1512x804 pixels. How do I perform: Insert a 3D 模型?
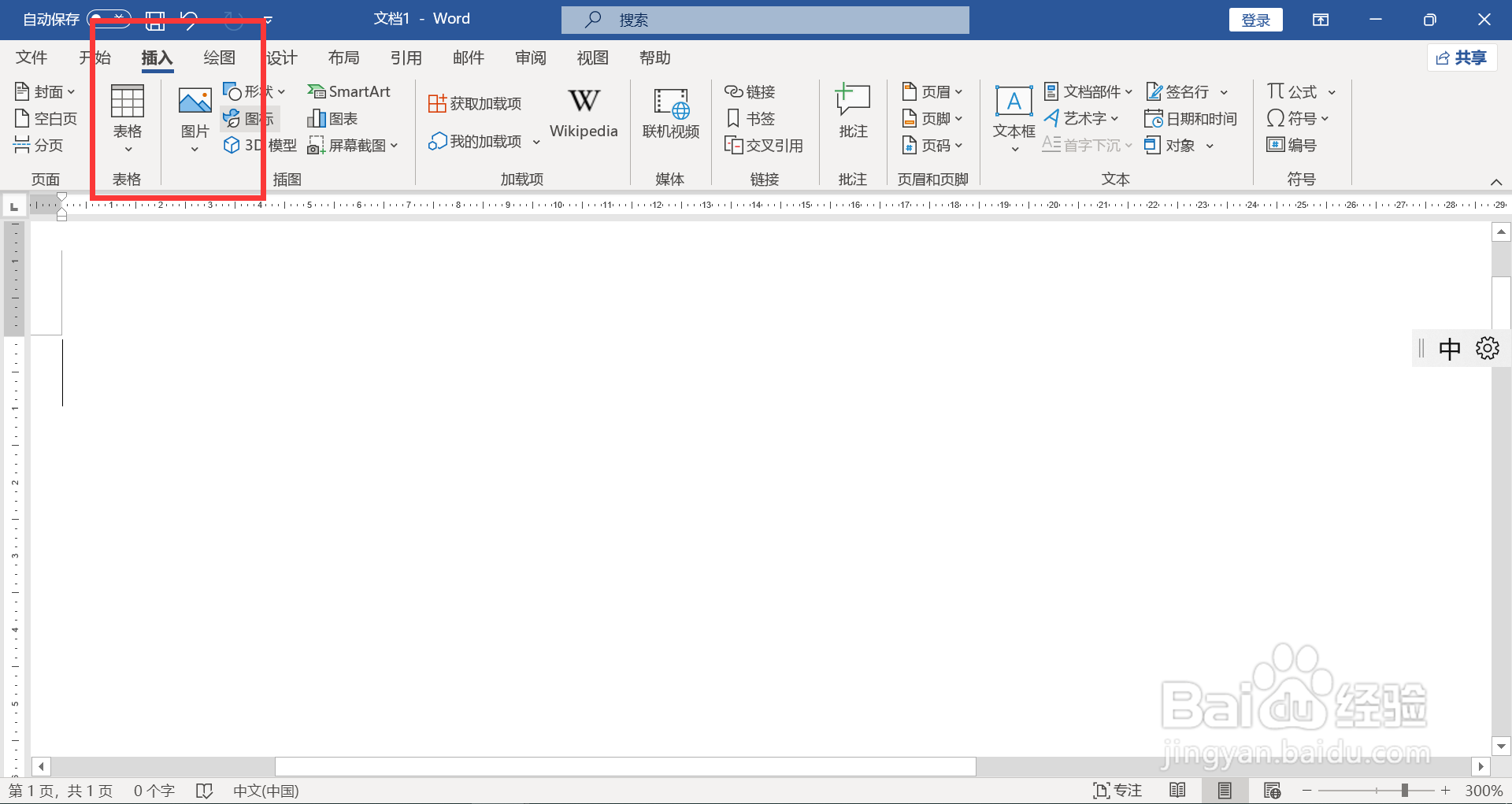(260, 145)
